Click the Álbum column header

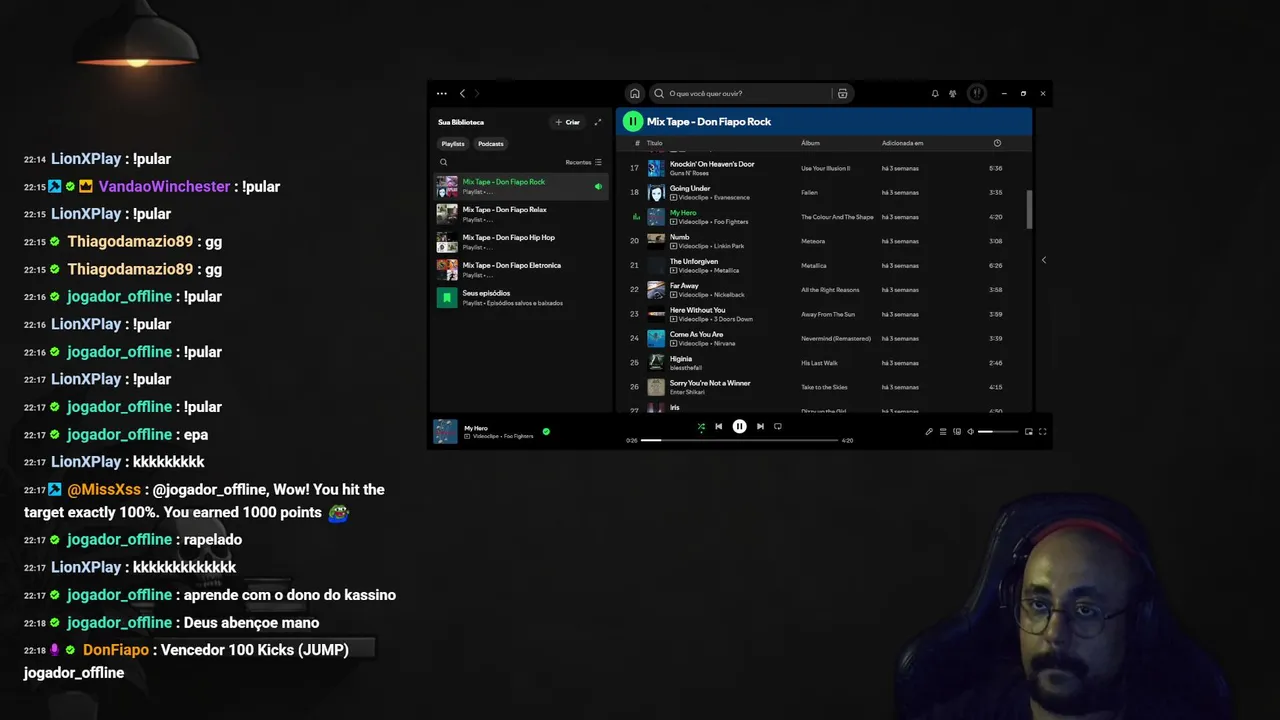(810, 143)
